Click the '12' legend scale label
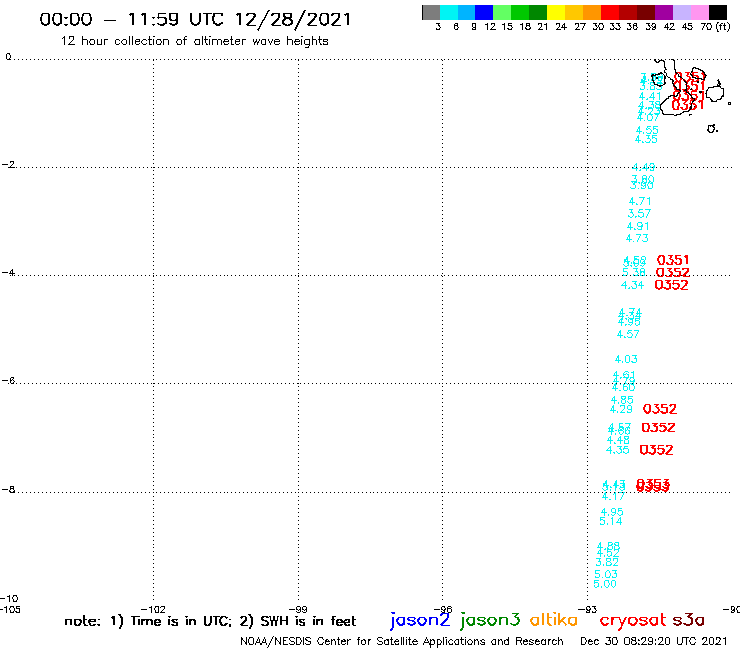This screenshot has height=650, width=740. [x=490, y=27]
